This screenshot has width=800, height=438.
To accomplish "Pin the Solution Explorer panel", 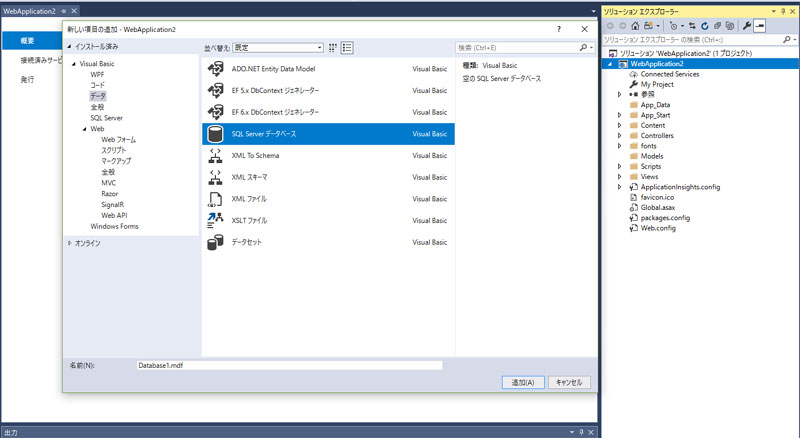I will point(783,11).
